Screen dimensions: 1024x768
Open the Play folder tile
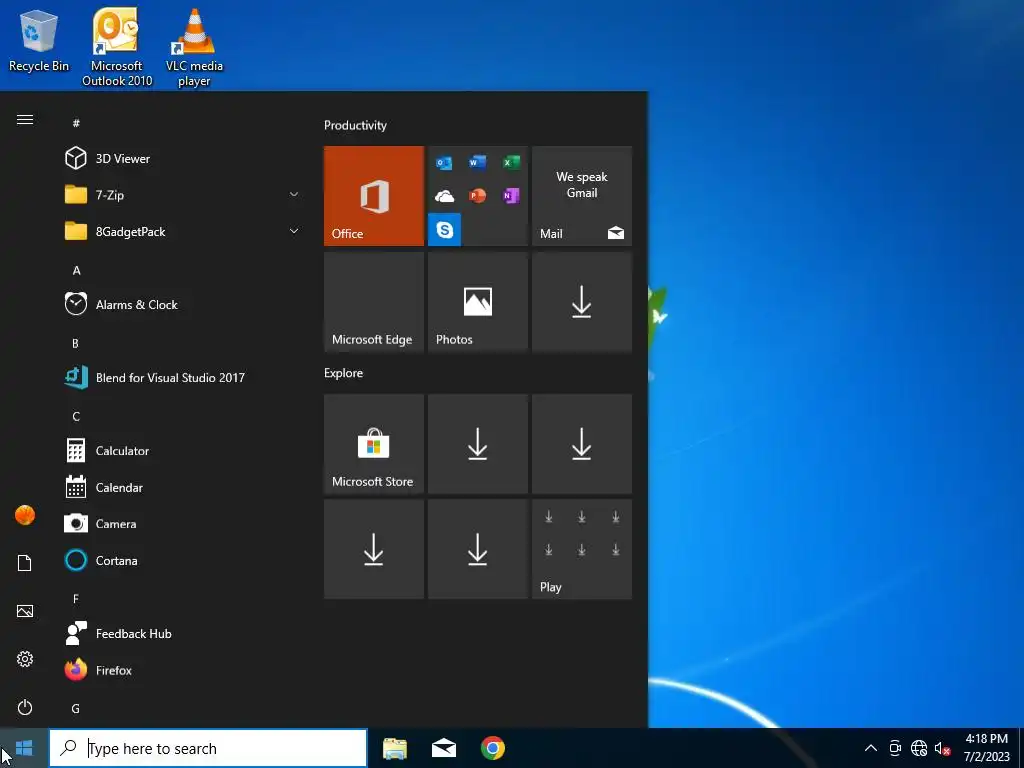582,549
